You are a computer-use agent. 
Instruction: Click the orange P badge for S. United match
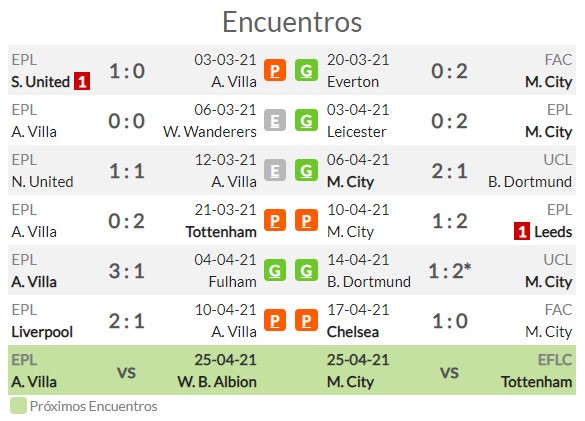click(275, 70)
